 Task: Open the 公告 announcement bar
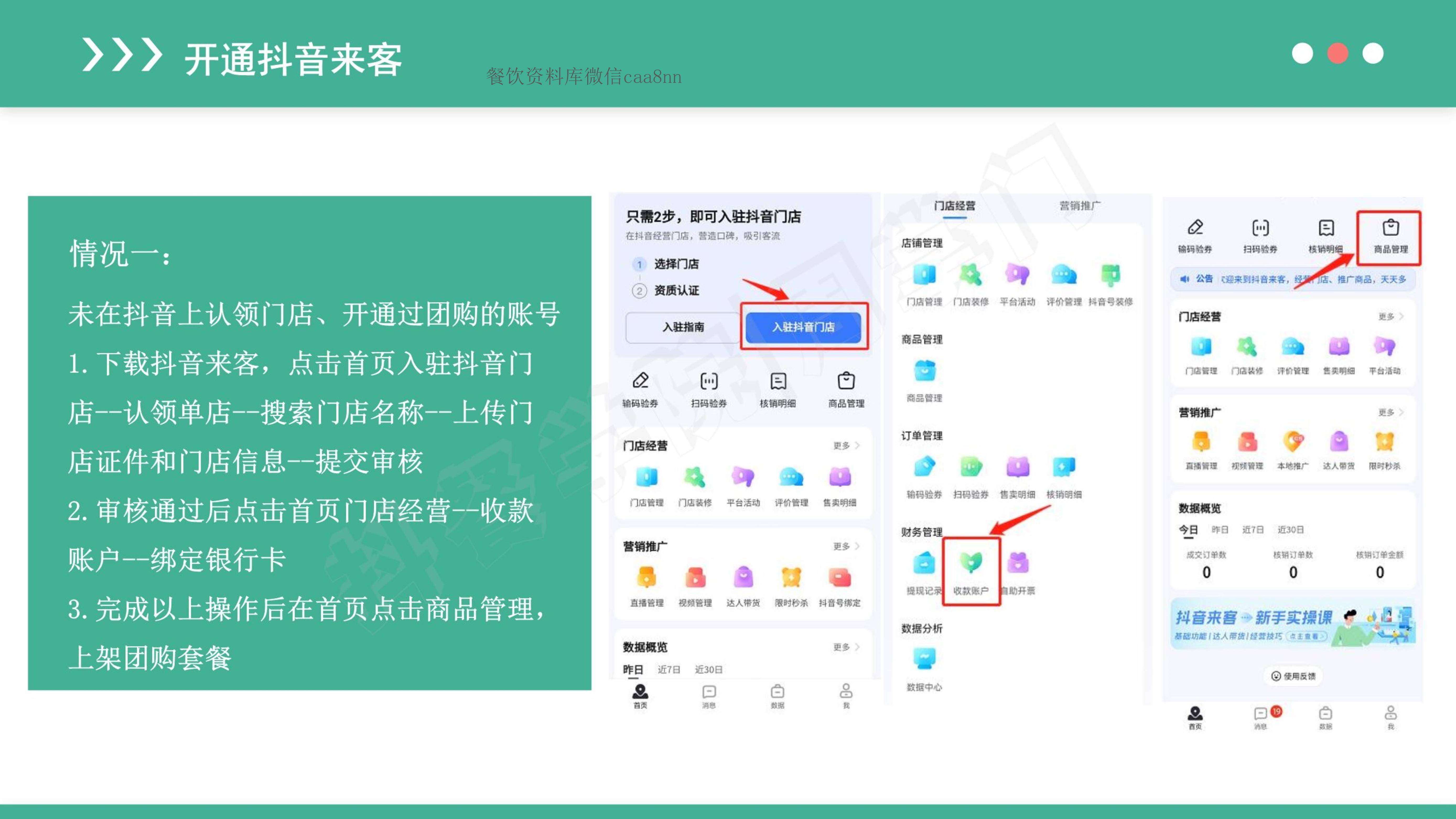[x=1293, y=279]
